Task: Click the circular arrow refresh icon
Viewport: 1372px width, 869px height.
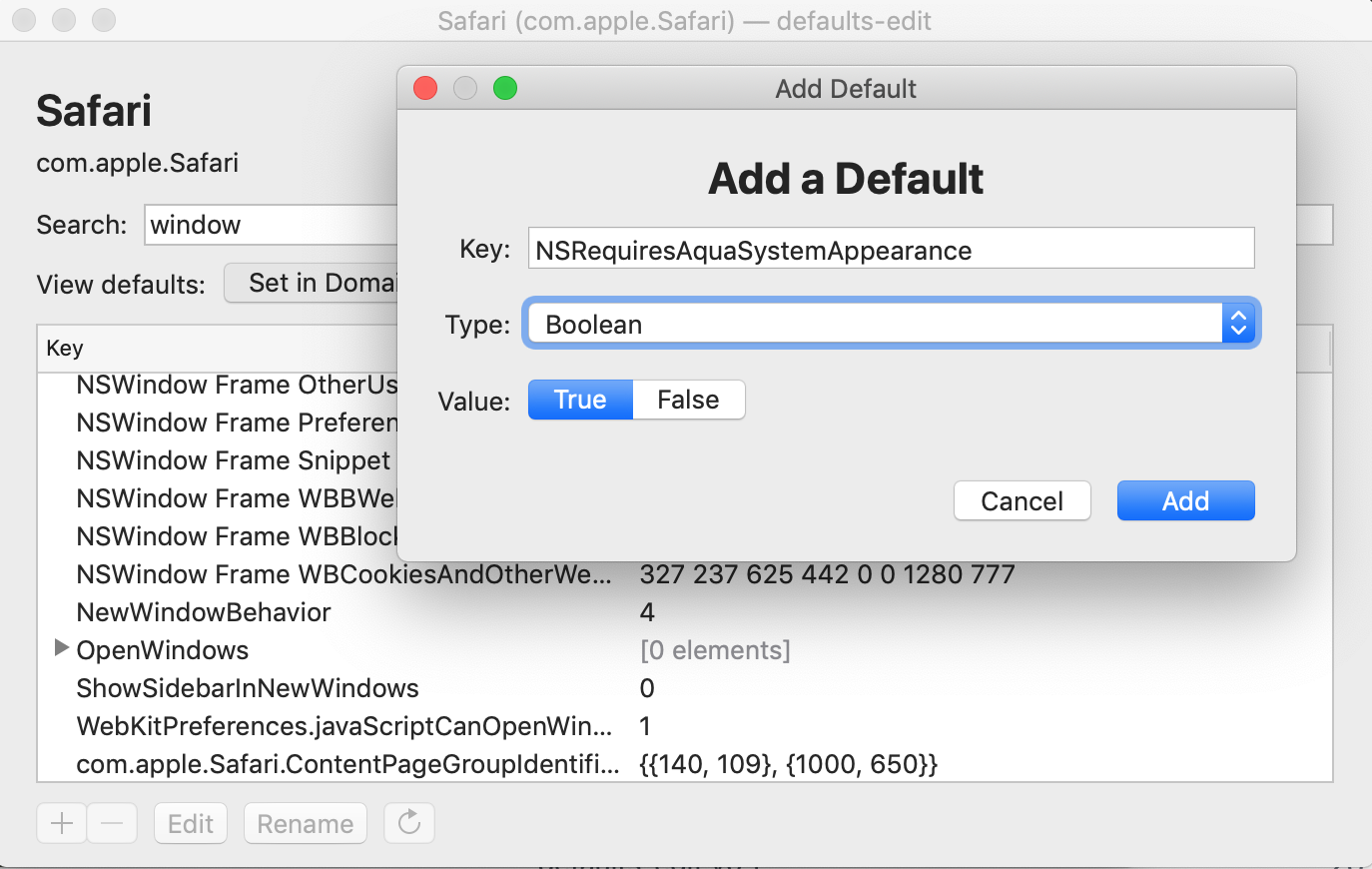Action: click(409, 823)
